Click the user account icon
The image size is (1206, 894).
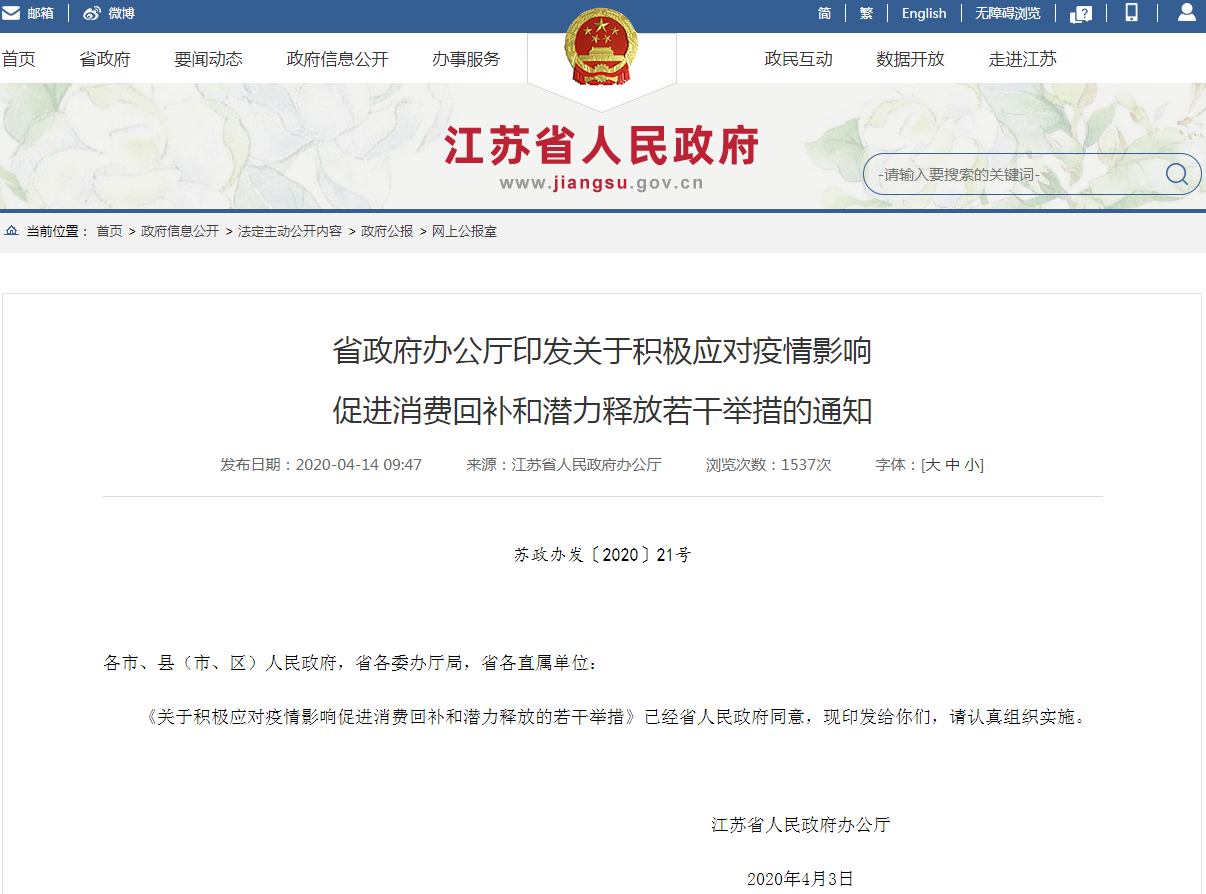pyautogui.click(x=1186, y=12)
